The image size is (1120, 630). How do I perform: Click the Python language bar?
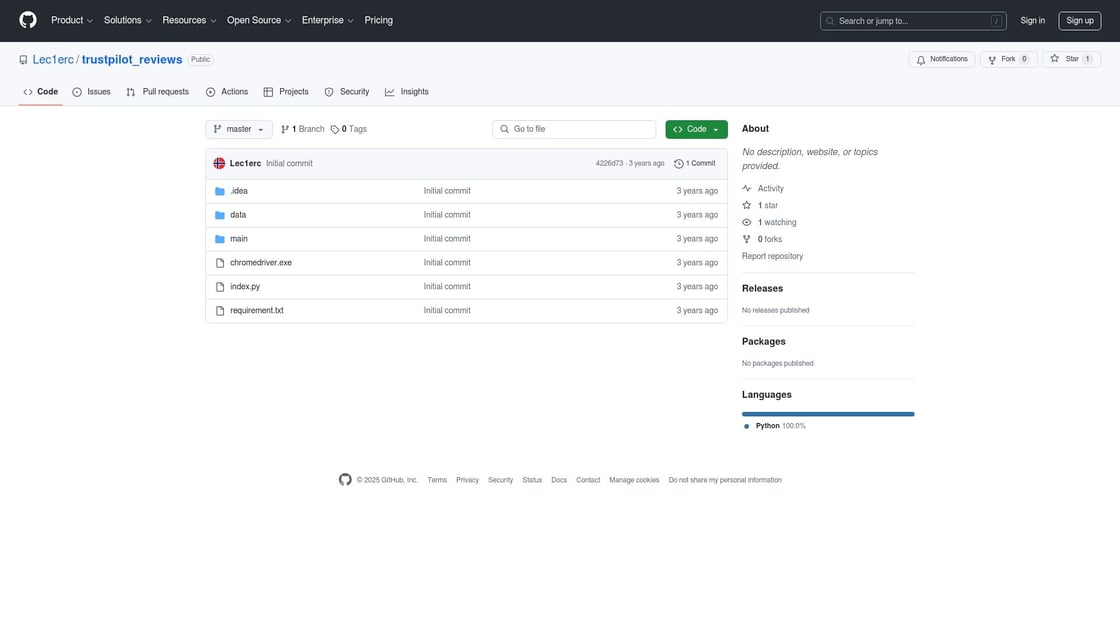pos(828,414)
